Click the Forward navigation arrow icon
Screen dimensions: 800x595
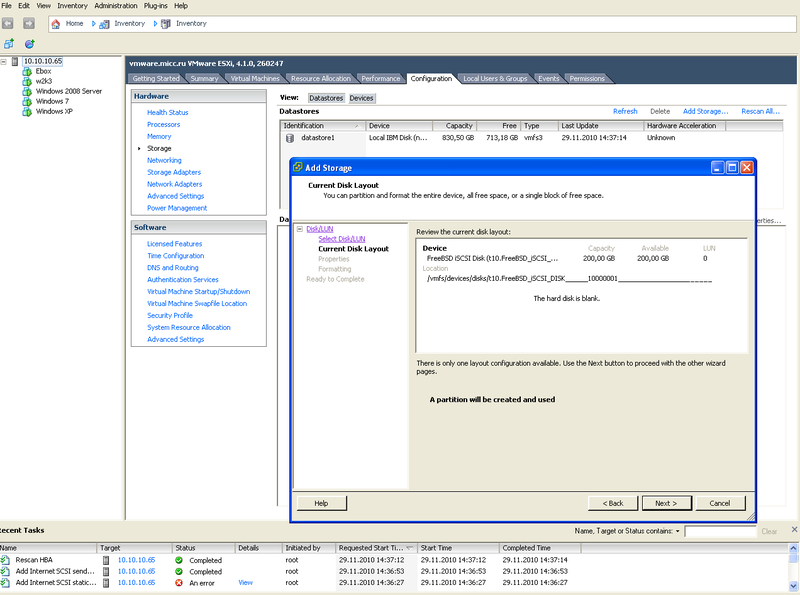click(29, 23)
